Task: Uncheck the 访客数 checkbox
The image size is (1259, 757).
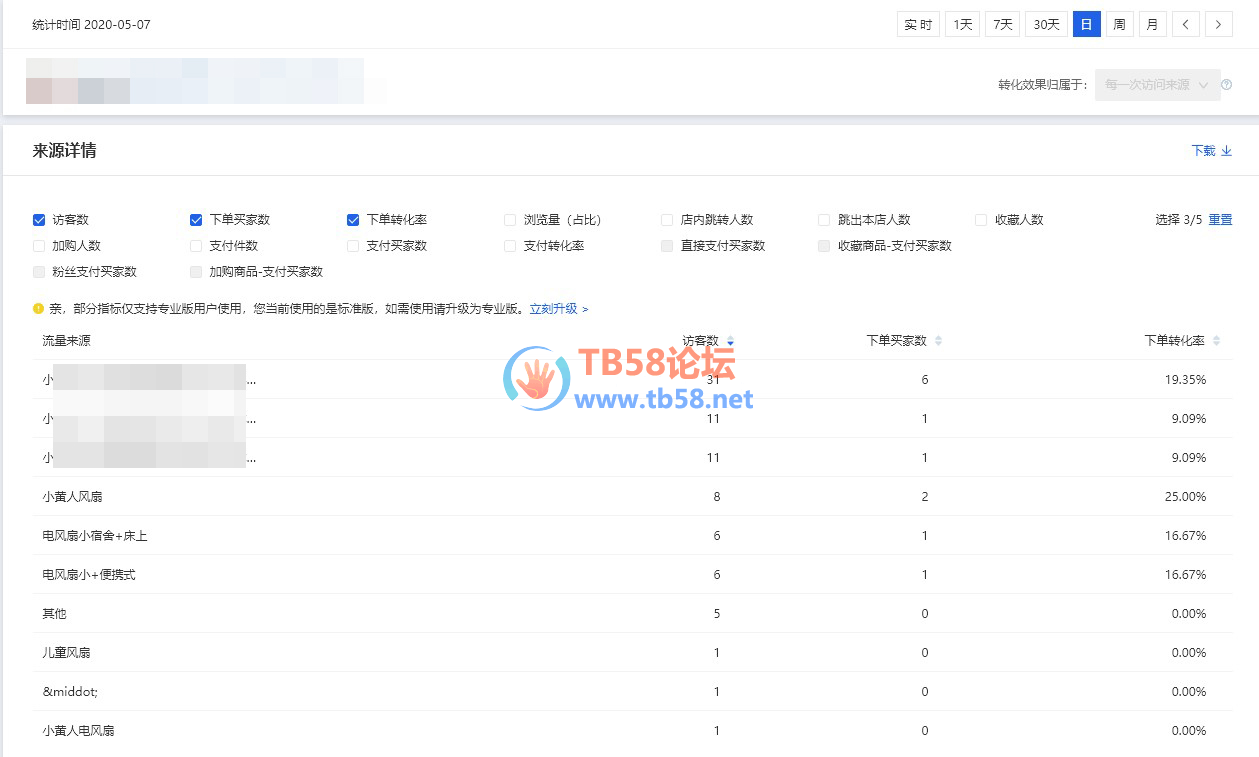Action: coord(39,220)
